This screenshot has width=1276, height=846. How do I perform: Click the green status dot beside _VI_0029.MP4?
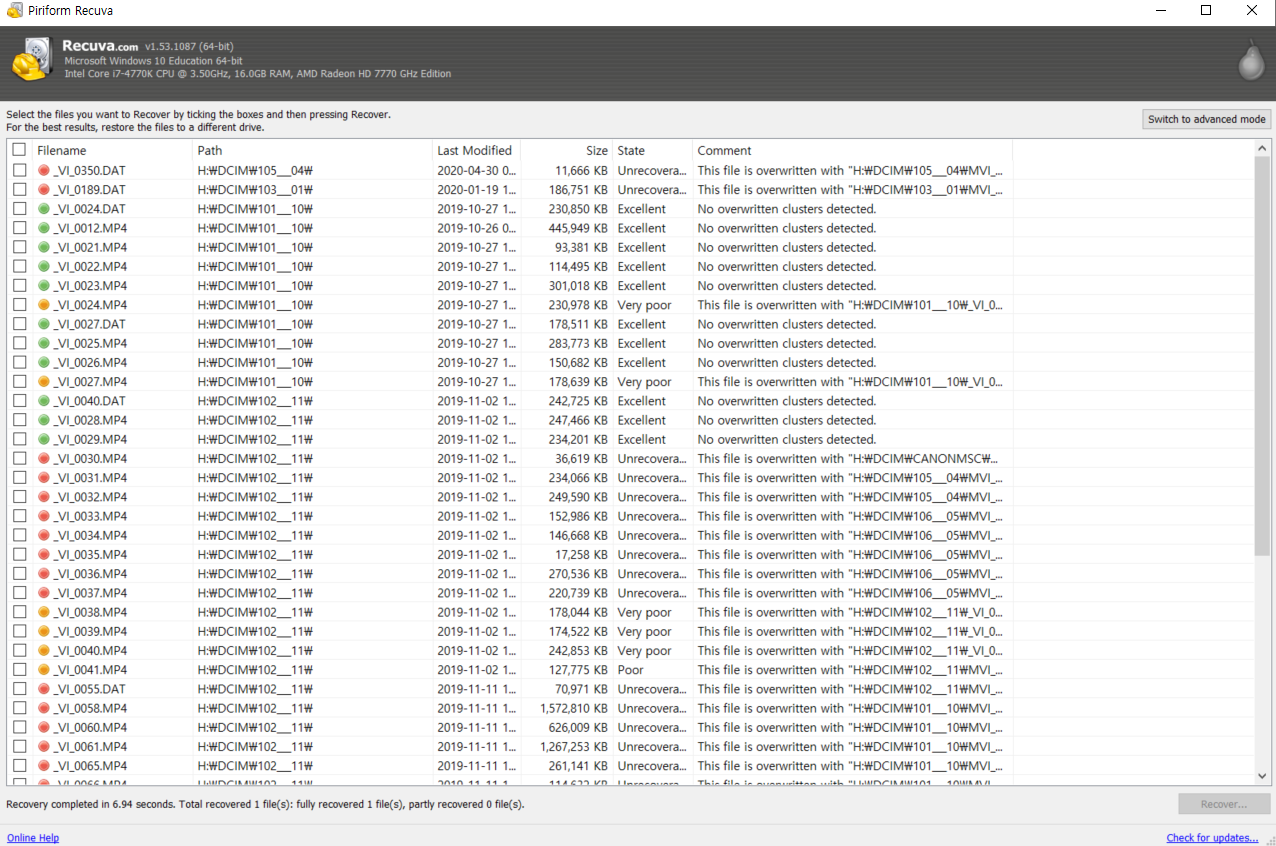pos(44,439)
